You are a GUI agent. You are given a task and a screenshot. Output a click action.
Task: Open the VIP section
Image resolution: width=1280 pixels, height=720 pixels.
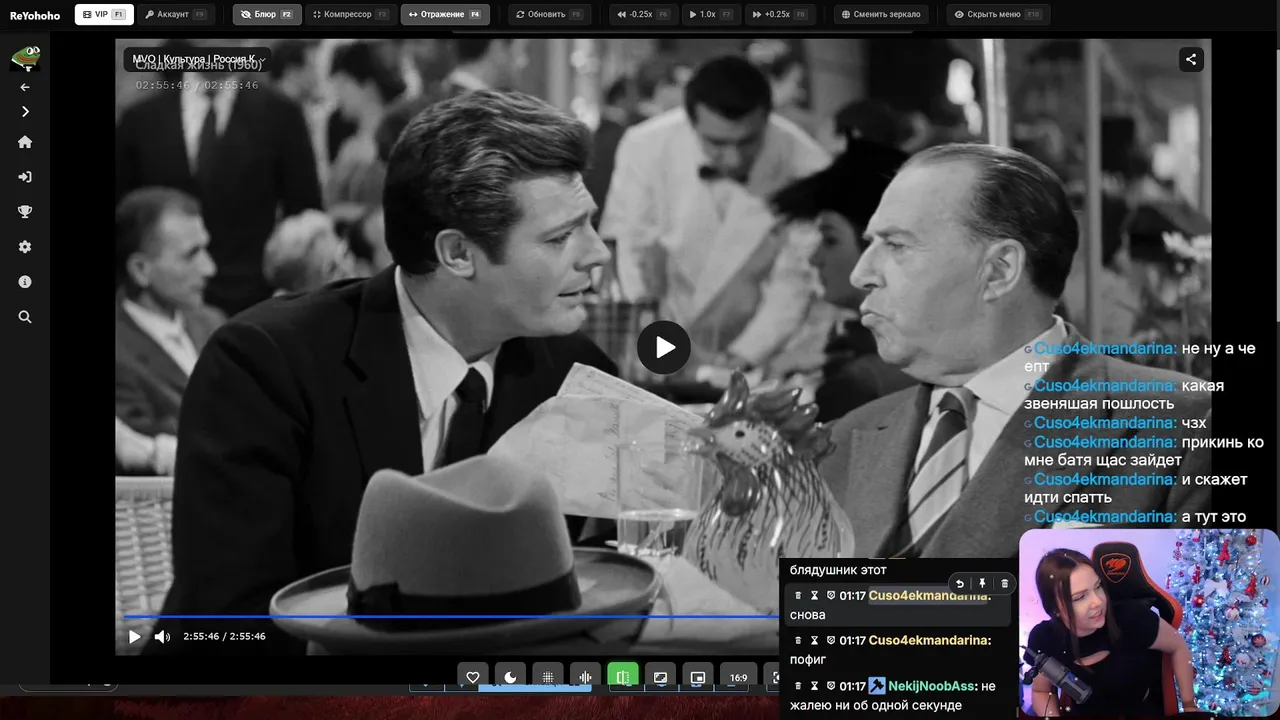[104, 15]
